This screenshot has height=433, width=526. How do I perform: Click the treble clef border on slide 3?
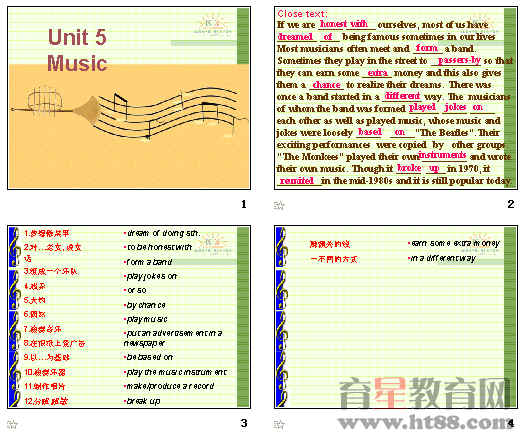(x=14, y=317)
